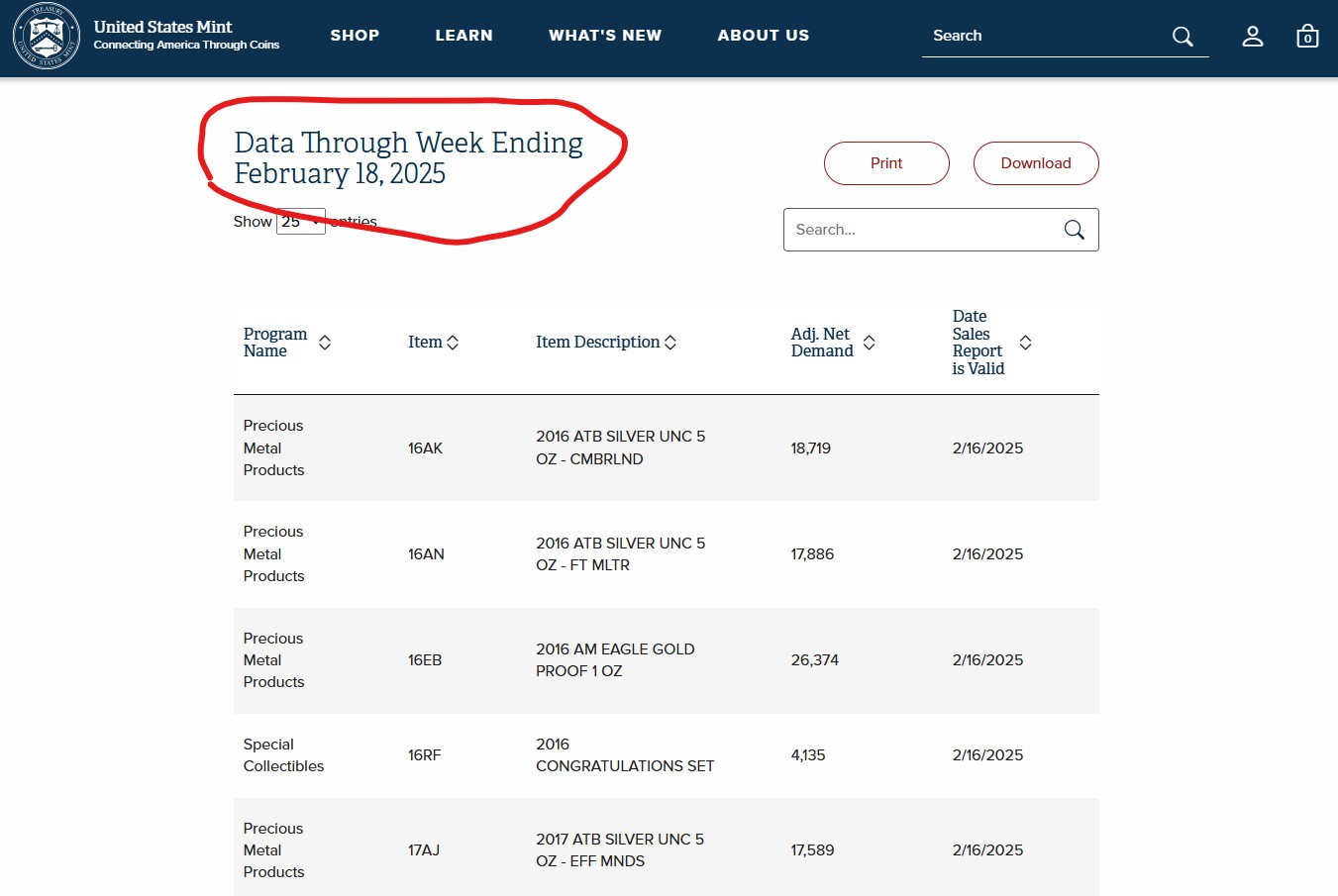Open the Show entries dropdown
The width and height of the screenshot is (1338, 896).
(301, 222)
